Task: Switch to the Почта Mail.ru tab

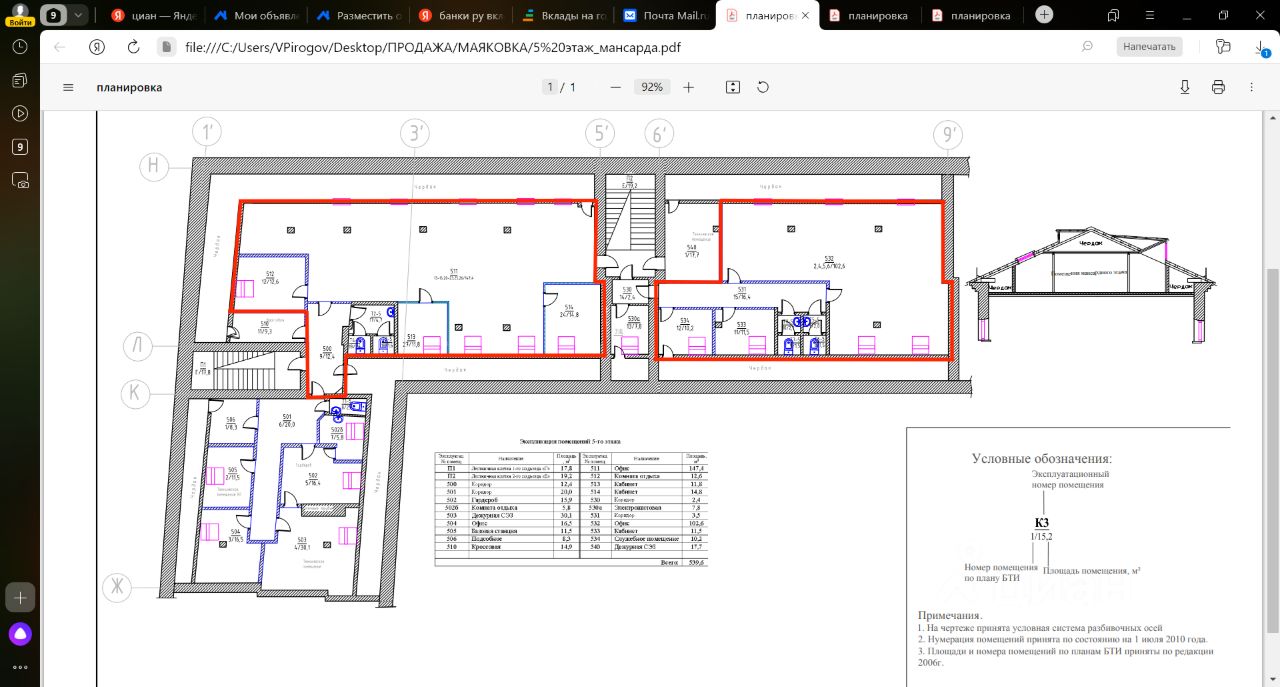Action: tap(664, 15)
